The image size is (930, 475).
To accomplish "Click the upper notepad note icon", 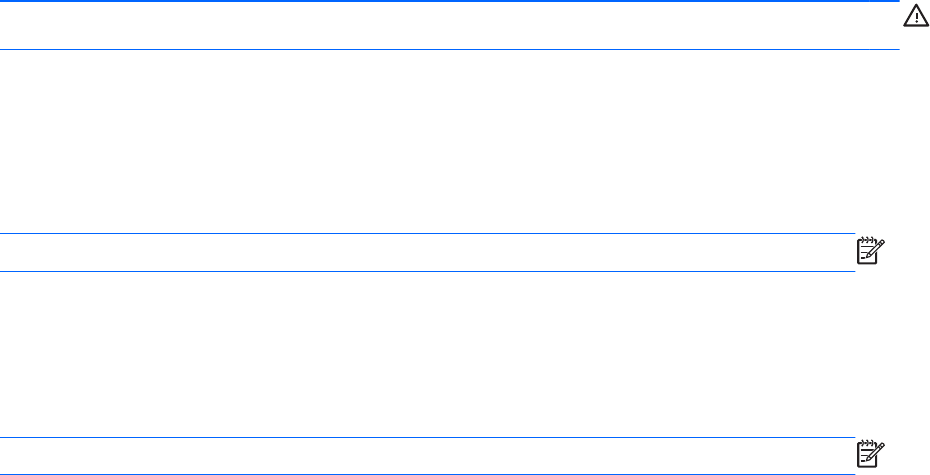I will click(871, 252).
